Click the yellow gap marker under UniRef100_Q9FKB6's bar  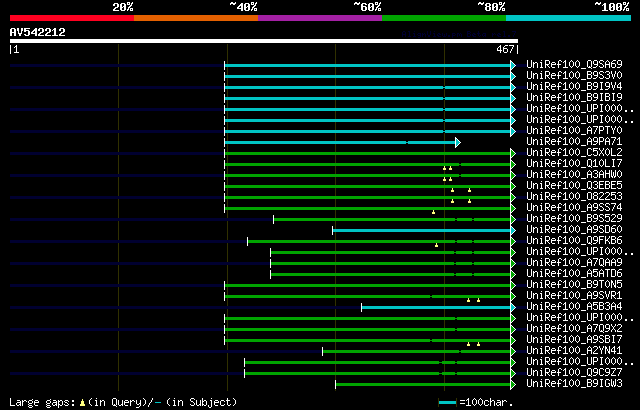click(436, 245)
